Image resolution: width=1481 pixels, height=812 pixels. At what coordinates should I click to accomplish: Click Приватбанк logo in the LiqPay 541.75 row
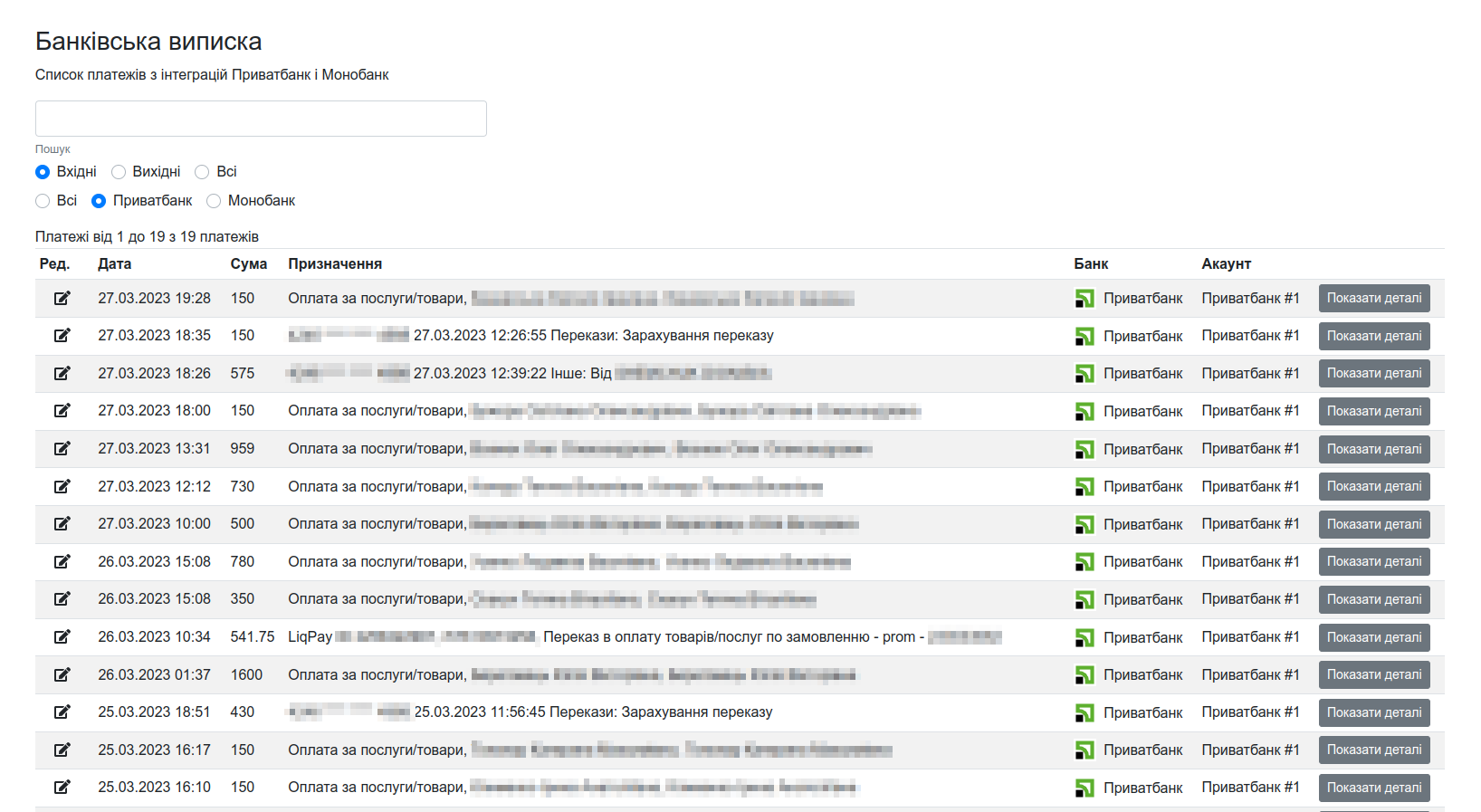click(x=1084, y=637)
